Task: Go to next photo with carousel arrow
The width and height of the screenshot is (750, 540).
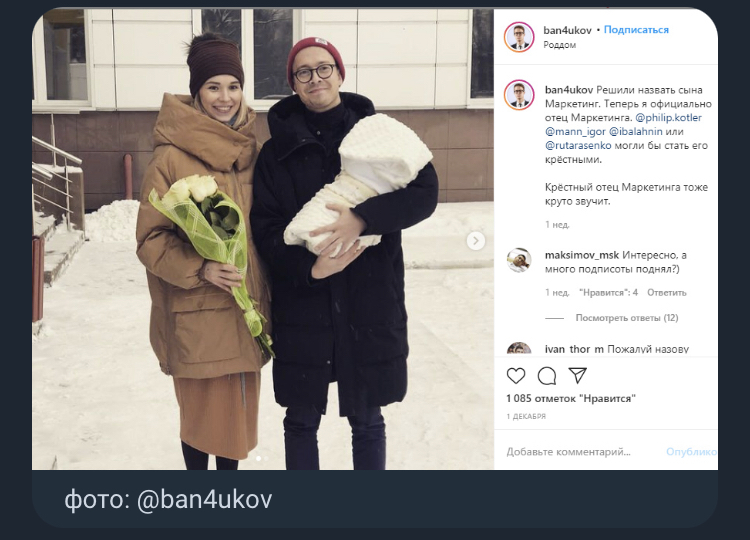Action: coord(475,241)
